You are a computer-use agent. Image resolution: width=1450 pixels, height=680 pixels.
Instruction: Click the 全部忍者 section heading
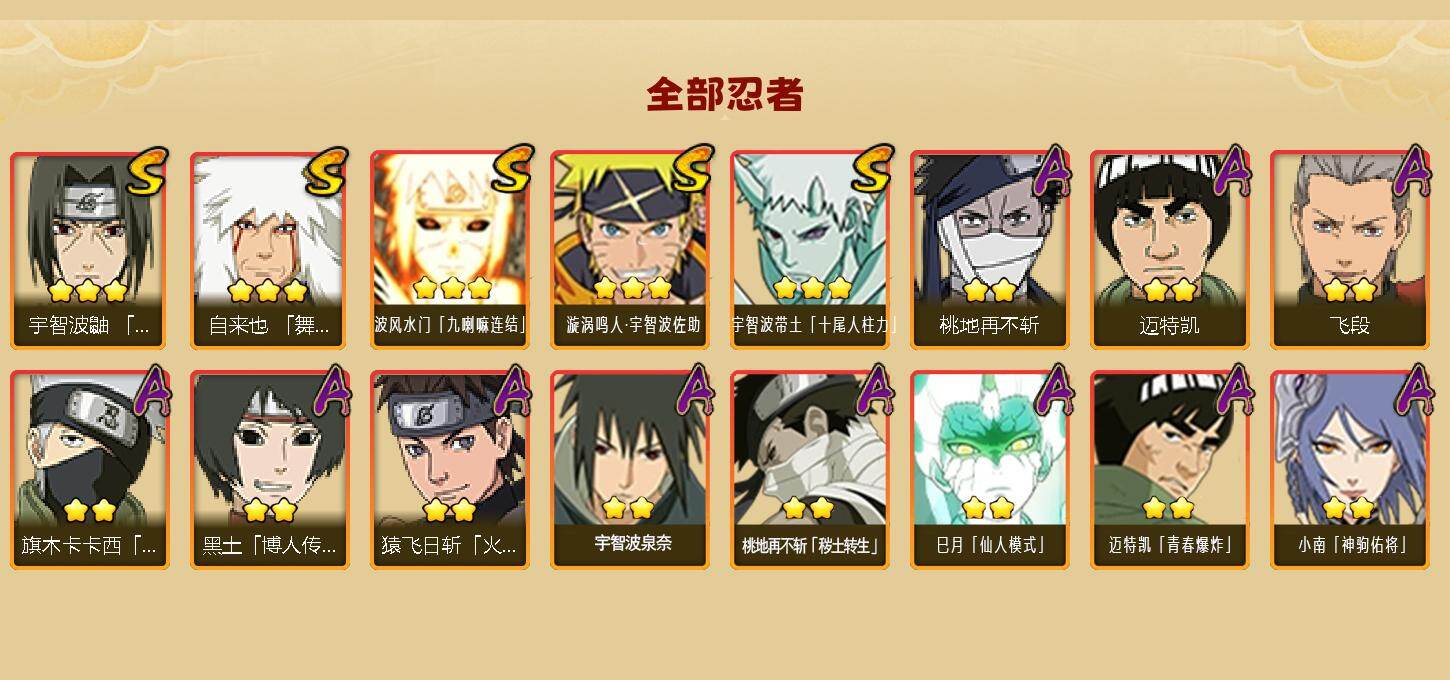(x=725, y=95)
